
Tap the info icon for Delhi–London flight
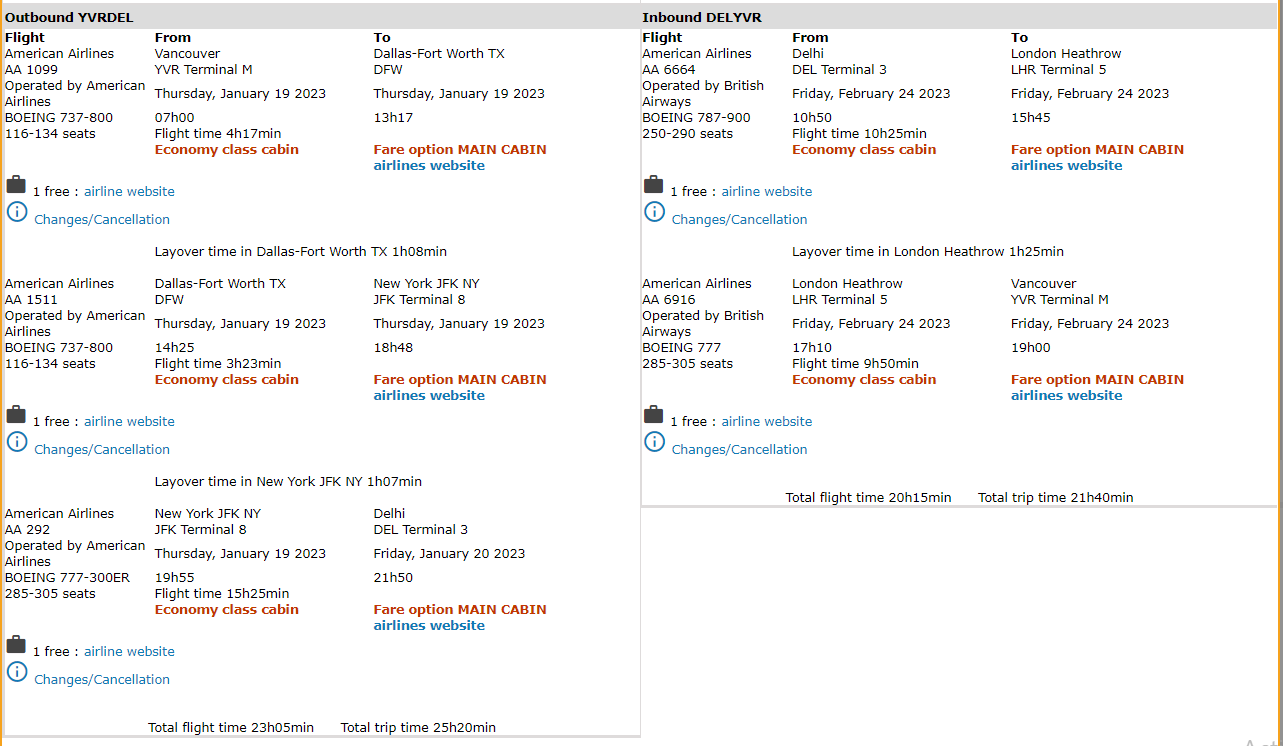tap(654, 212)
